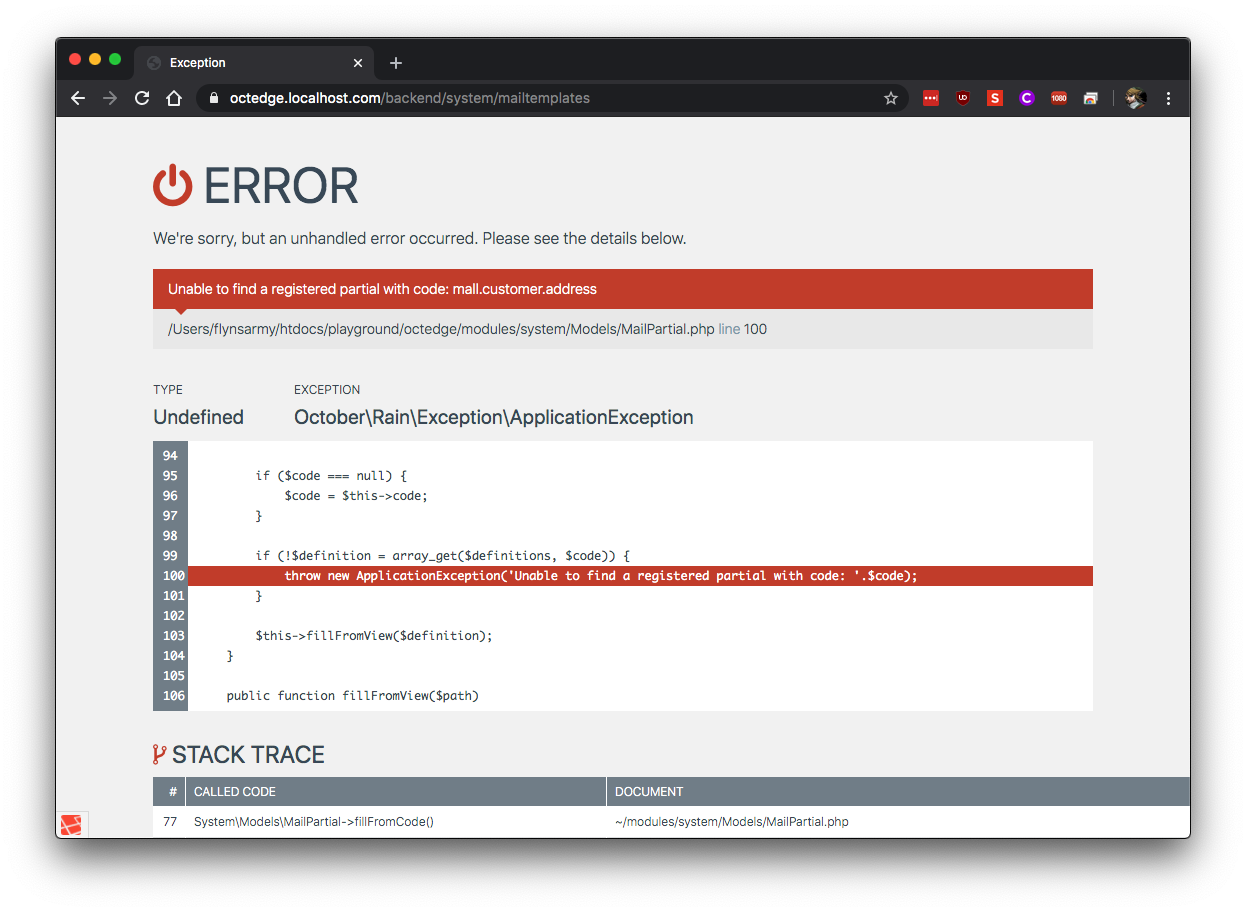Click the address bar URL
Image resolution: width=1246 pixels, height=912 pixels.
pyautogui.click(x=410, y=98)
